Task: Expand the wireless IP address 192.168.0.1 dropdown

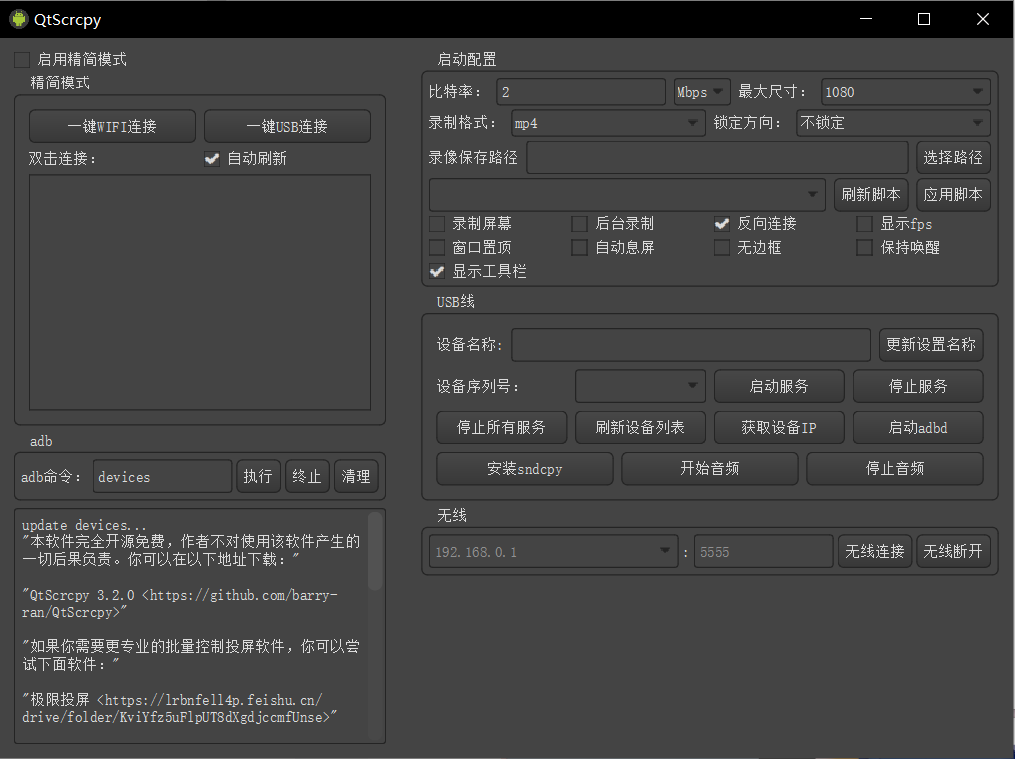Action: point(553,551)
